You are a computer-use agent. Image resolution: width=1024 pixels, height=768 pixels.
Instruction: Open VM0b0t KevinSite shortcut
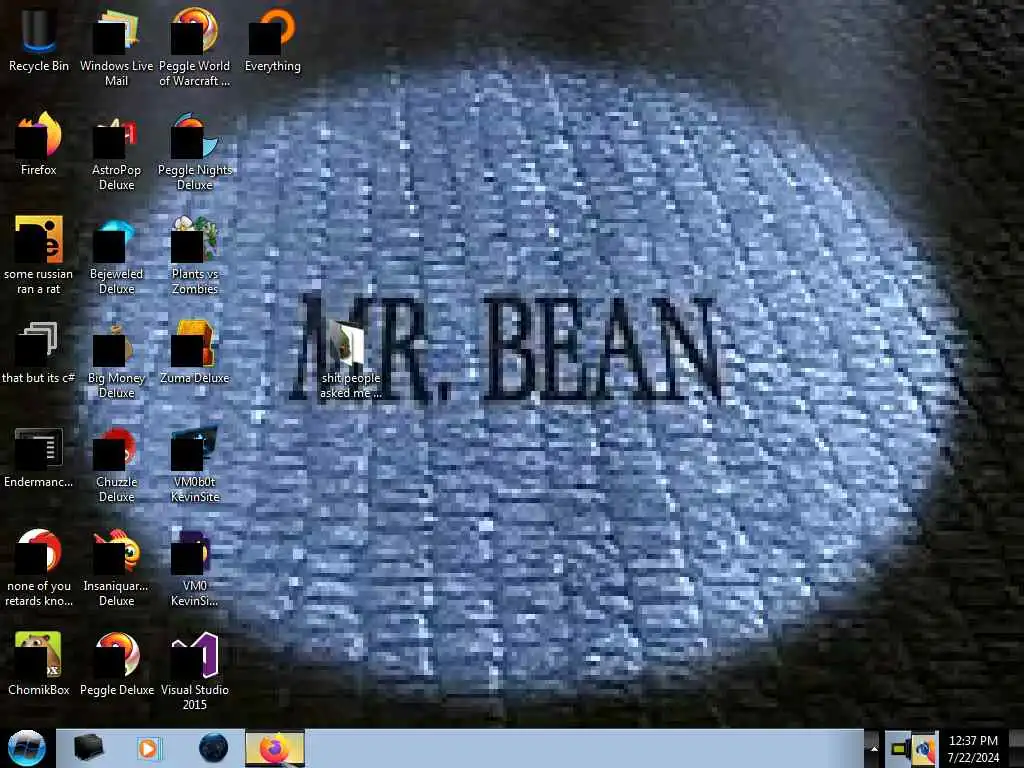tap(195, 464)
